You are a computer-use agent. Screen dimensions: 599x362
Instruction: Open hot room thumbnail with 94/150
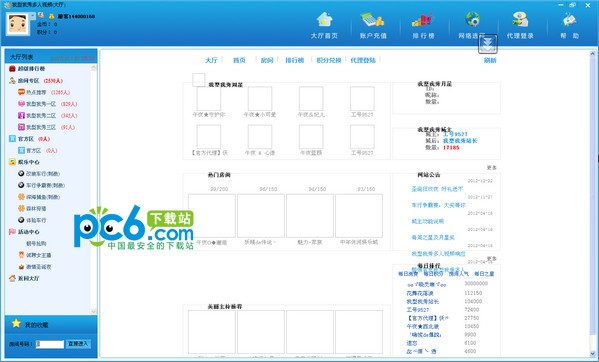click(x=310, y=216)
